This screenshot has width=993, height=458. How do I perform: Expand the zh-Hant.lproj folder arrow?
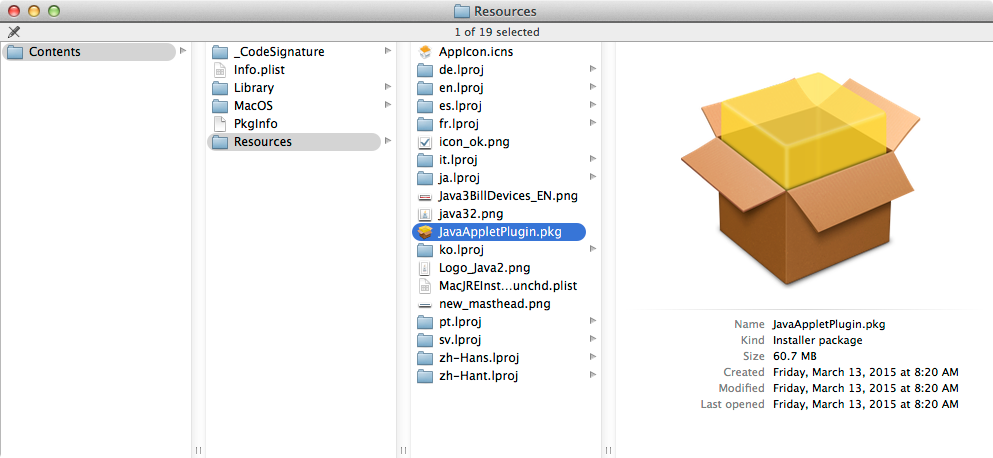coord(593,374)
